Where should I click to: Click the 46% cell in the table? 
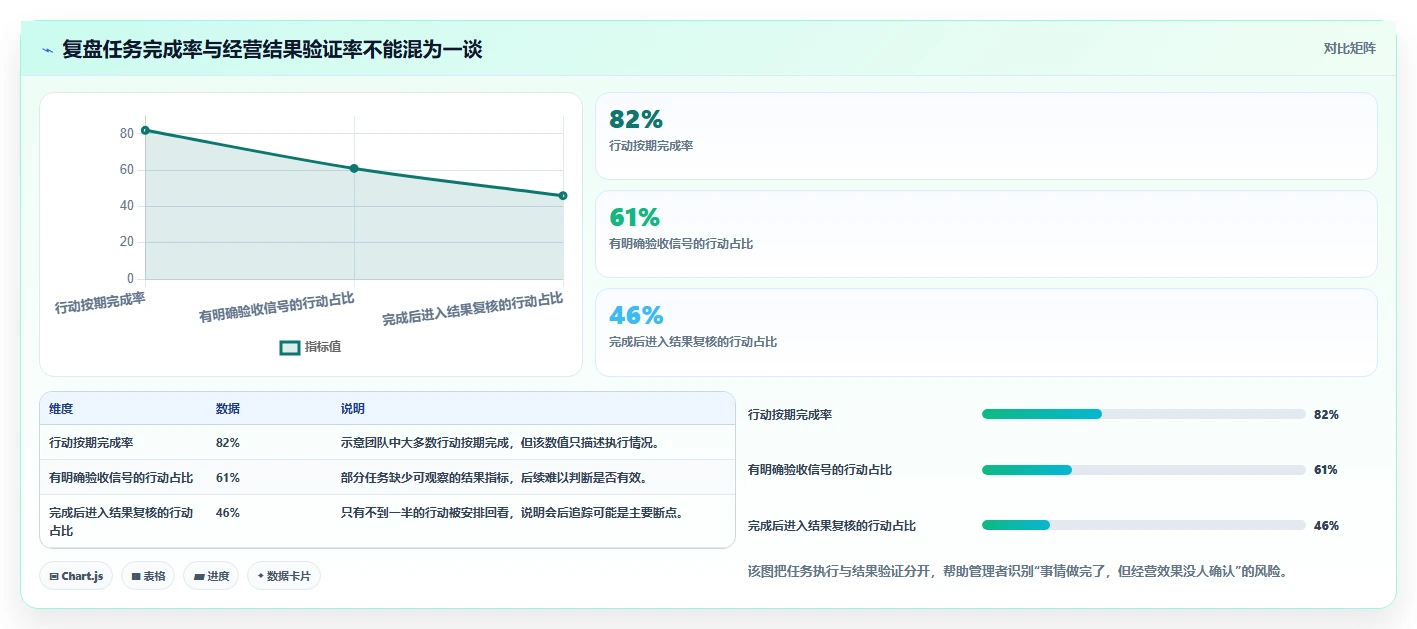coord(228,512)
